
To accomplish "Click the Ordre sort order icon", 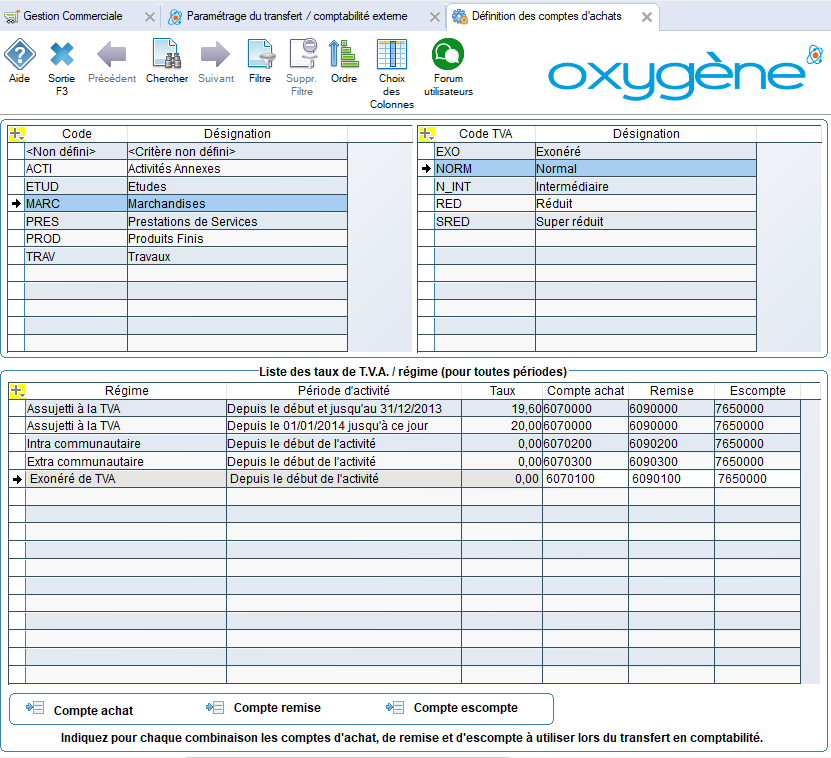I will [x=343, y=55].
